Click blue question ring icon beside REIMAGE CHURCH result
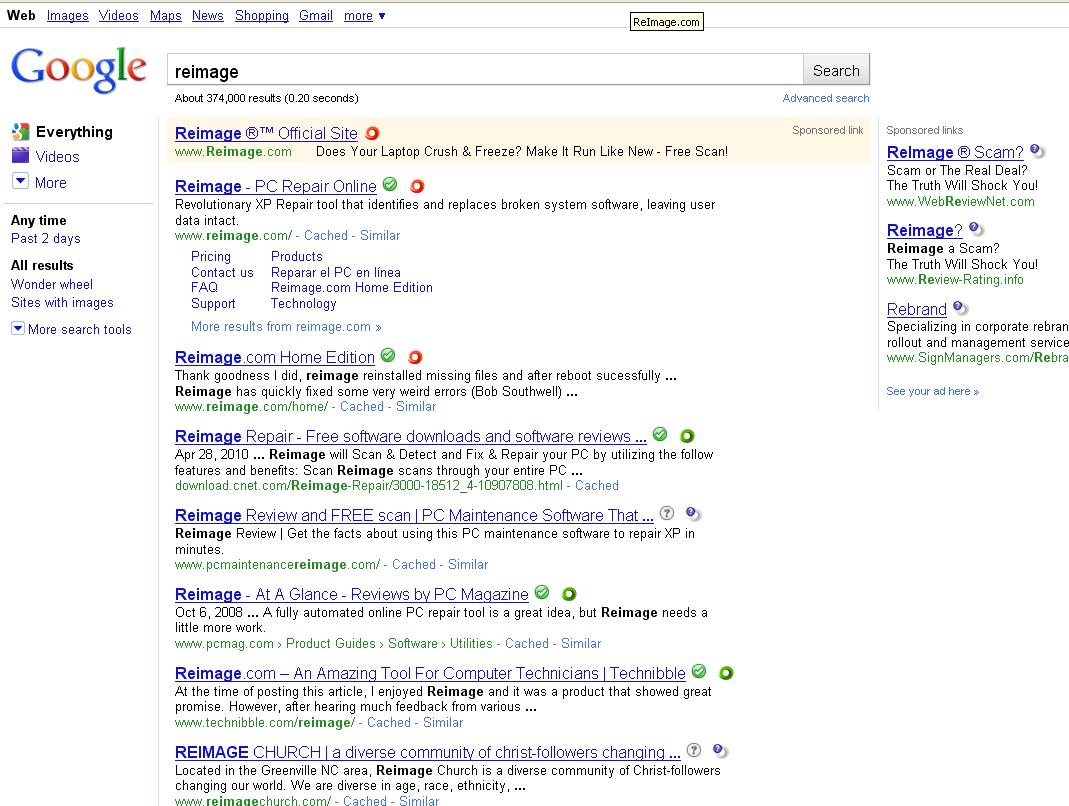The width and height of the screenshot is (1069, 806). click(x=720, y=751)
